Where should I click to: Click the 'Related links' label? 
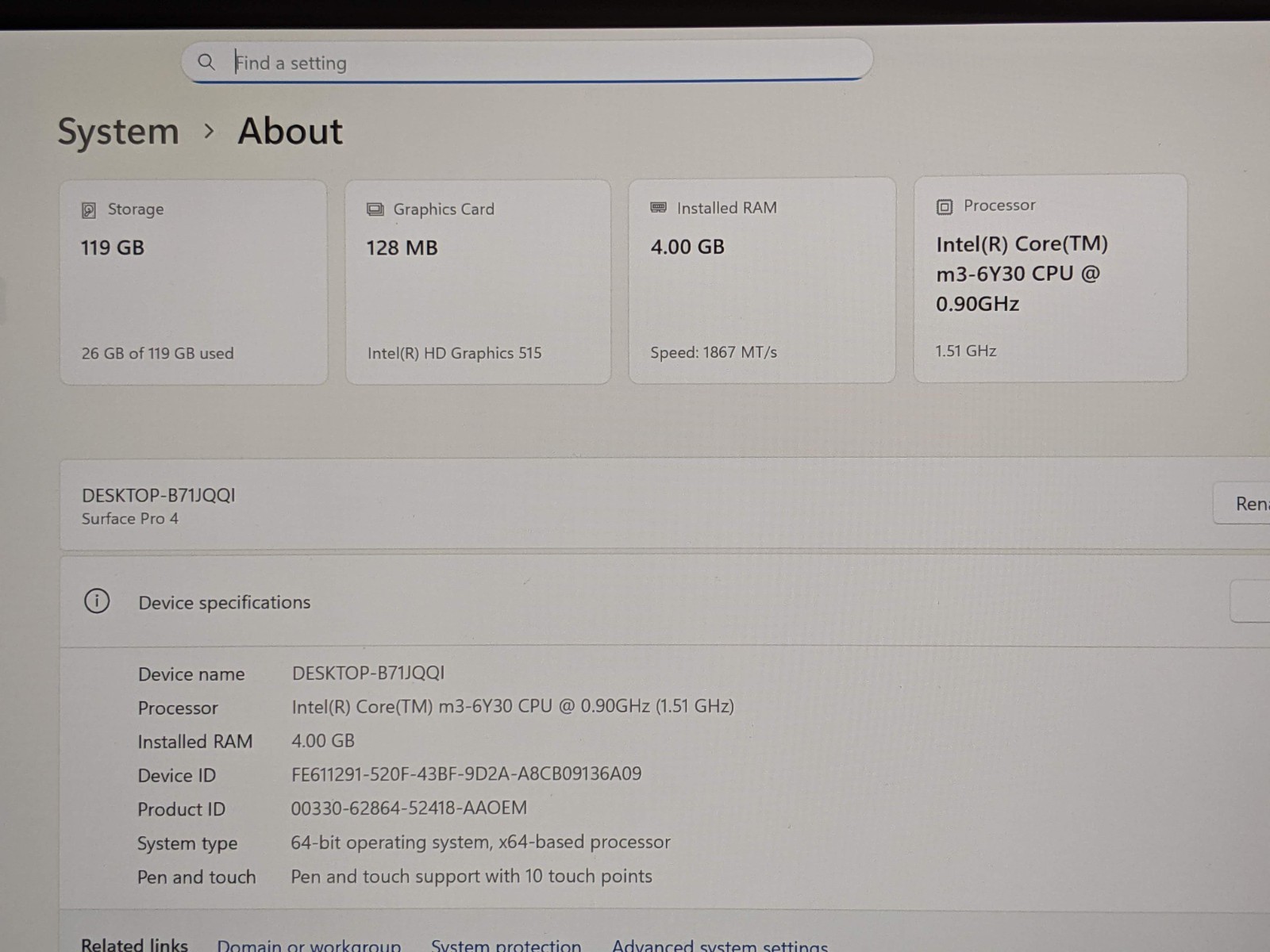tap(134, 944)
